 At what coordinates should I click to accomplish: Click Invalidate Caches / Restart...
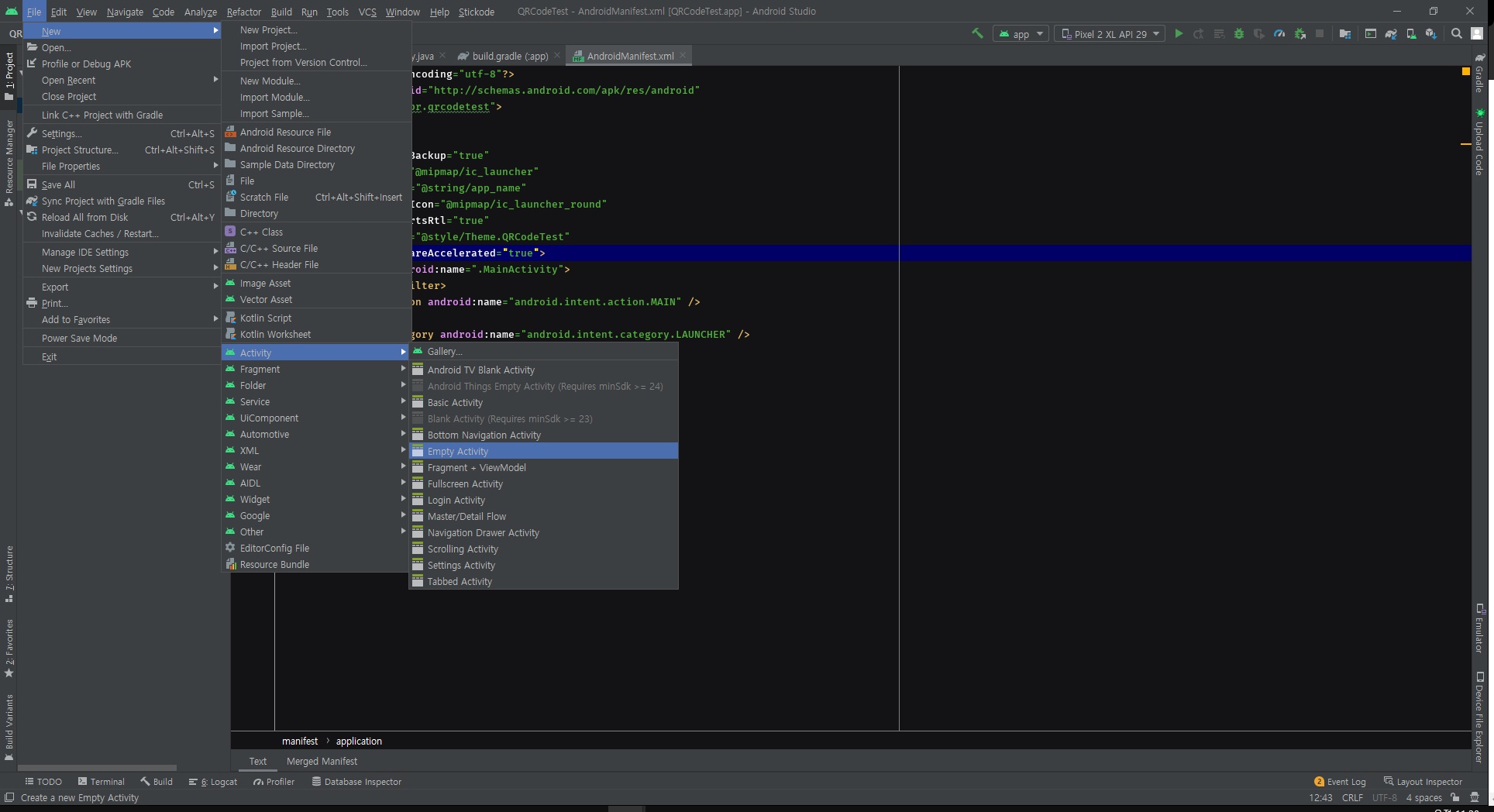(122, 233)
